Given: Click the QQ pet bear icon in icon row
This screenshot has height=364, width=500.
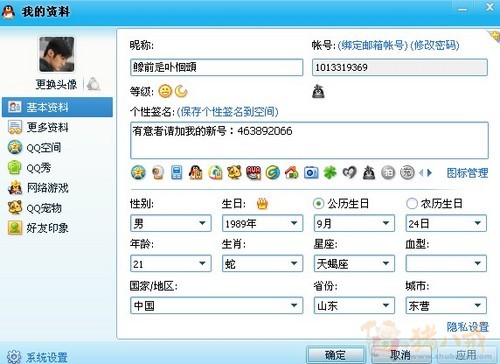Looking at the screenshot, I should pos(234,173).
